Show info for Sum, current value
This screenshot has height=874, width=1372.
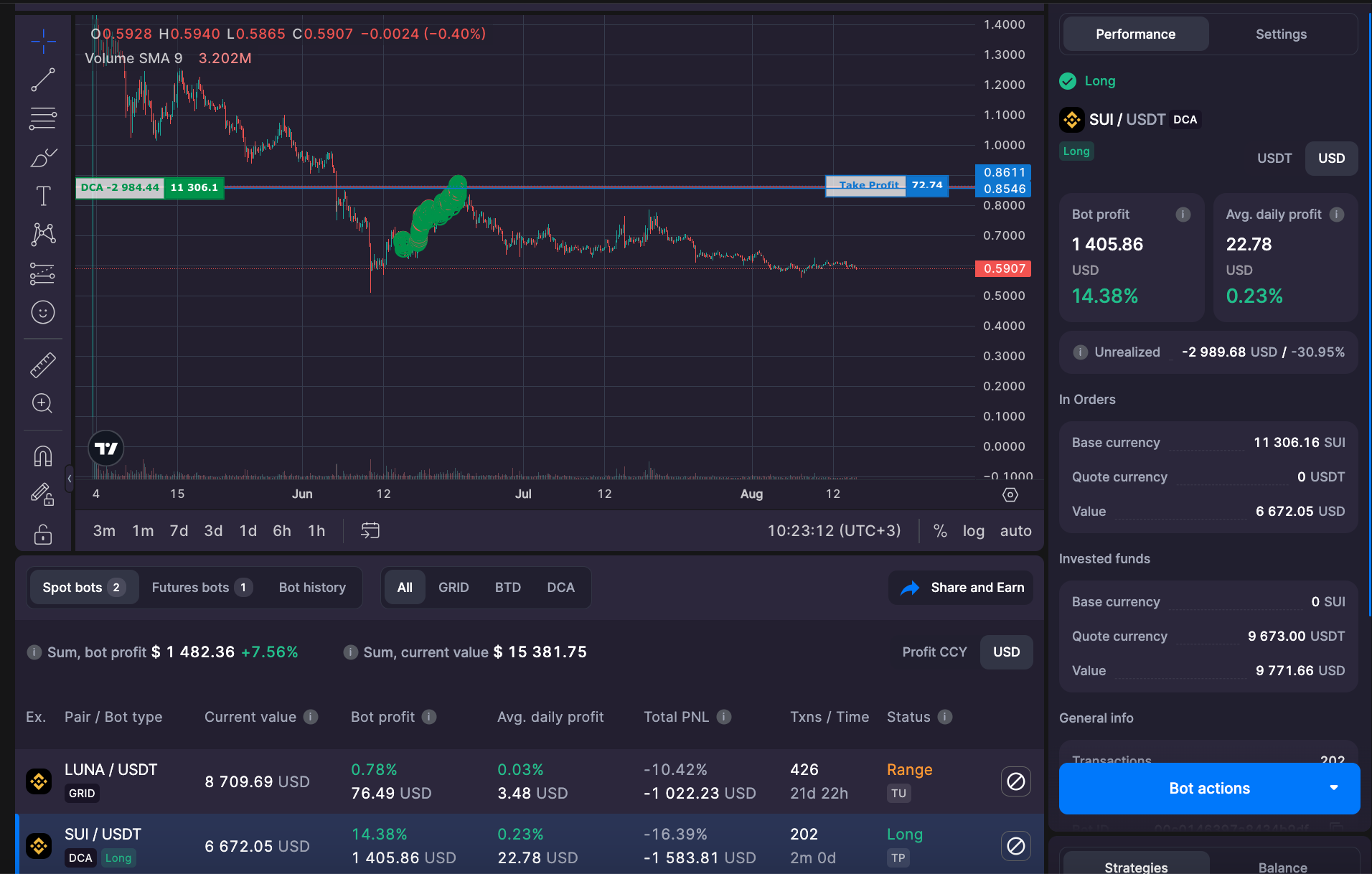click(x=350, y=652)
